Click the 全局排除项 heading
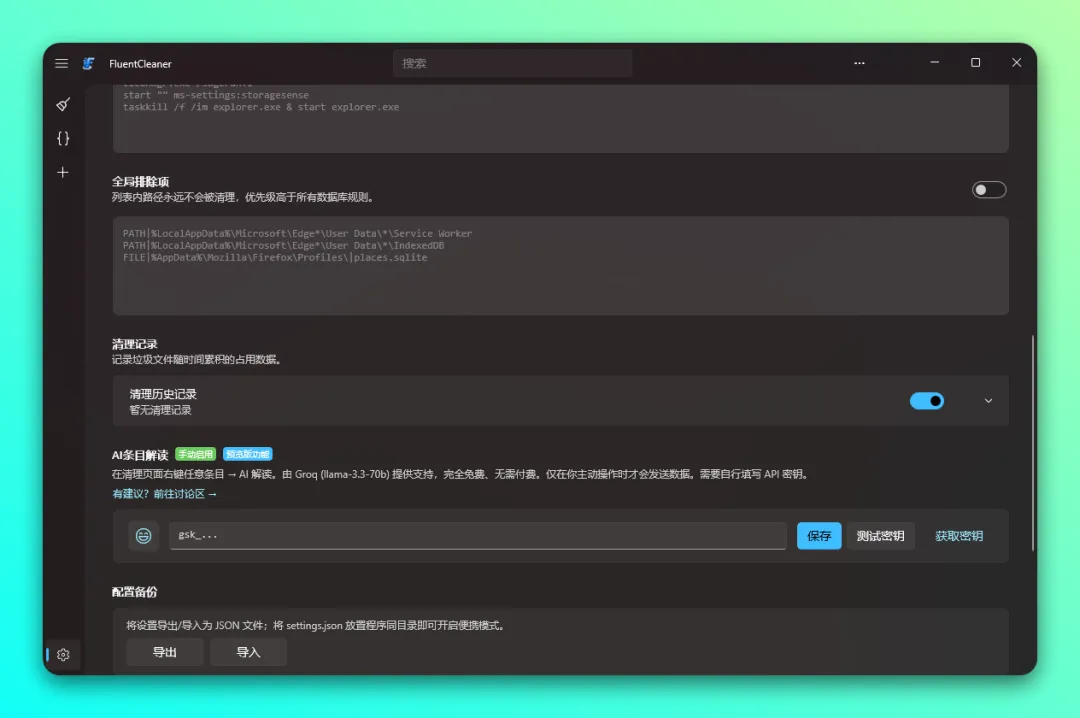The image size is (1080, 718). [141, 181]
